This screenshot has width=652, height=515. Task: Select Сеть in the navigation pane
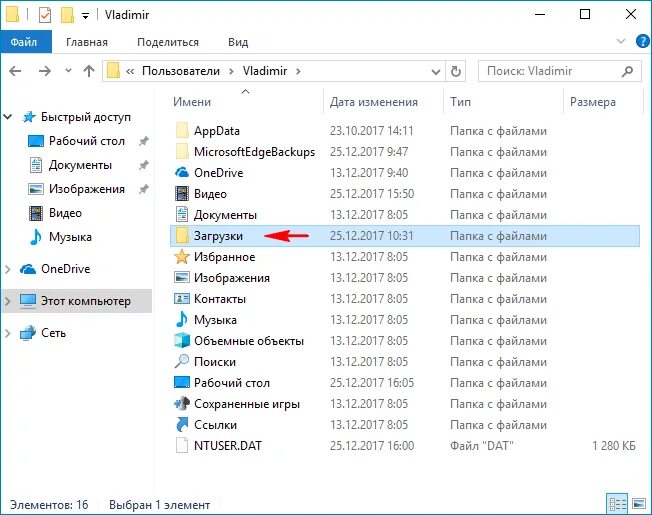53,333
